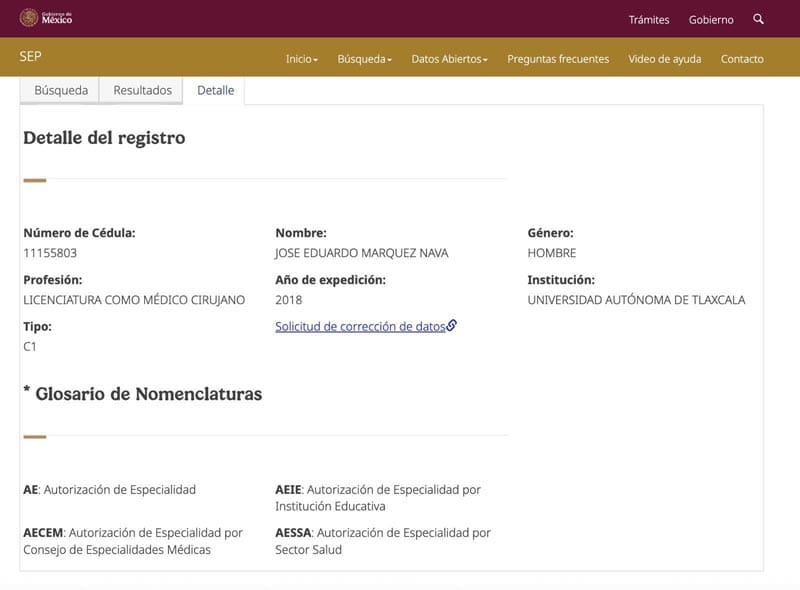Open the Datos Abiertos dropdown
Viewport: 800px width, 590px height.
click(x=449, y=59)
